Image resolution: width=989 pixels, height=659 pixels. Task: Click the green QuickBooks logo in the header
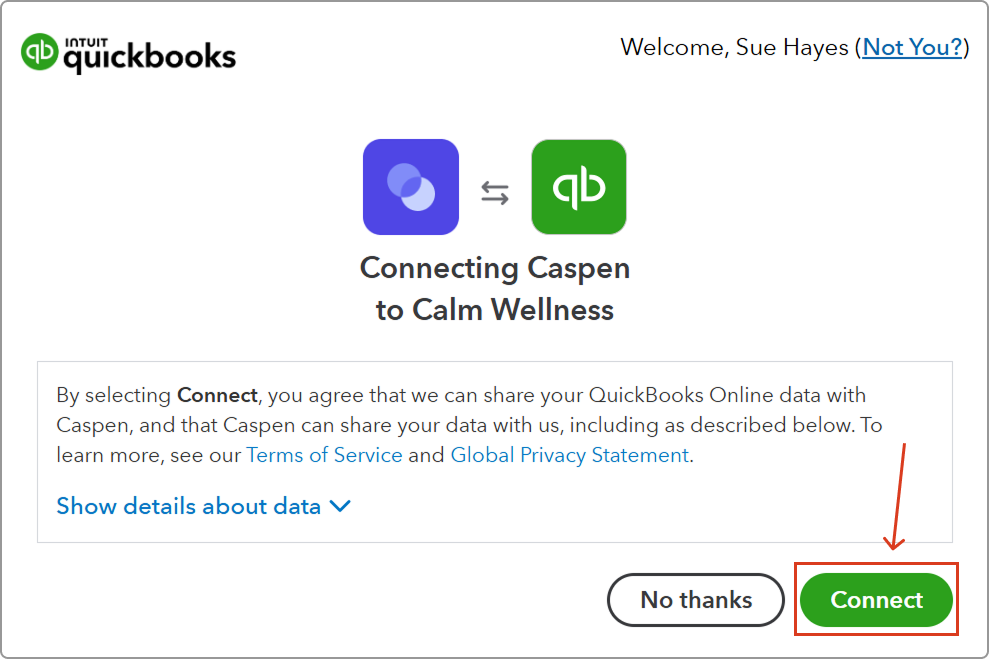[40, 53]
